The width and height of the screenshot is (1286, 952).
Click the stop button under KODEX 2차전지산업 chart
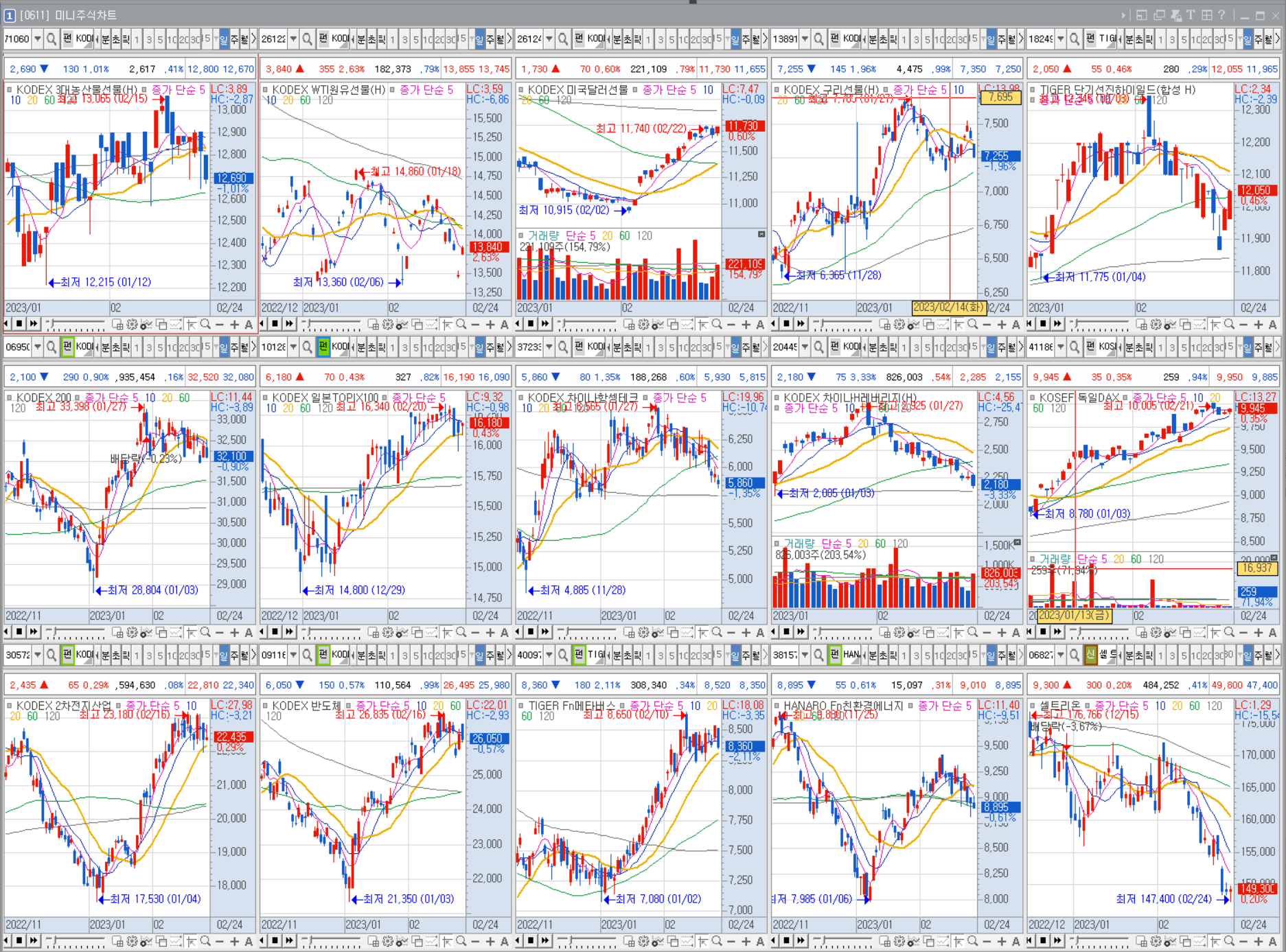[x=19, y=940]
